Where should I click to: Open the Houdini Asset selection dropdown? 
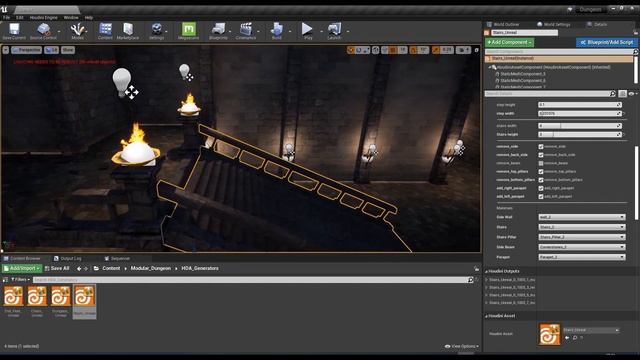[591, 330]
